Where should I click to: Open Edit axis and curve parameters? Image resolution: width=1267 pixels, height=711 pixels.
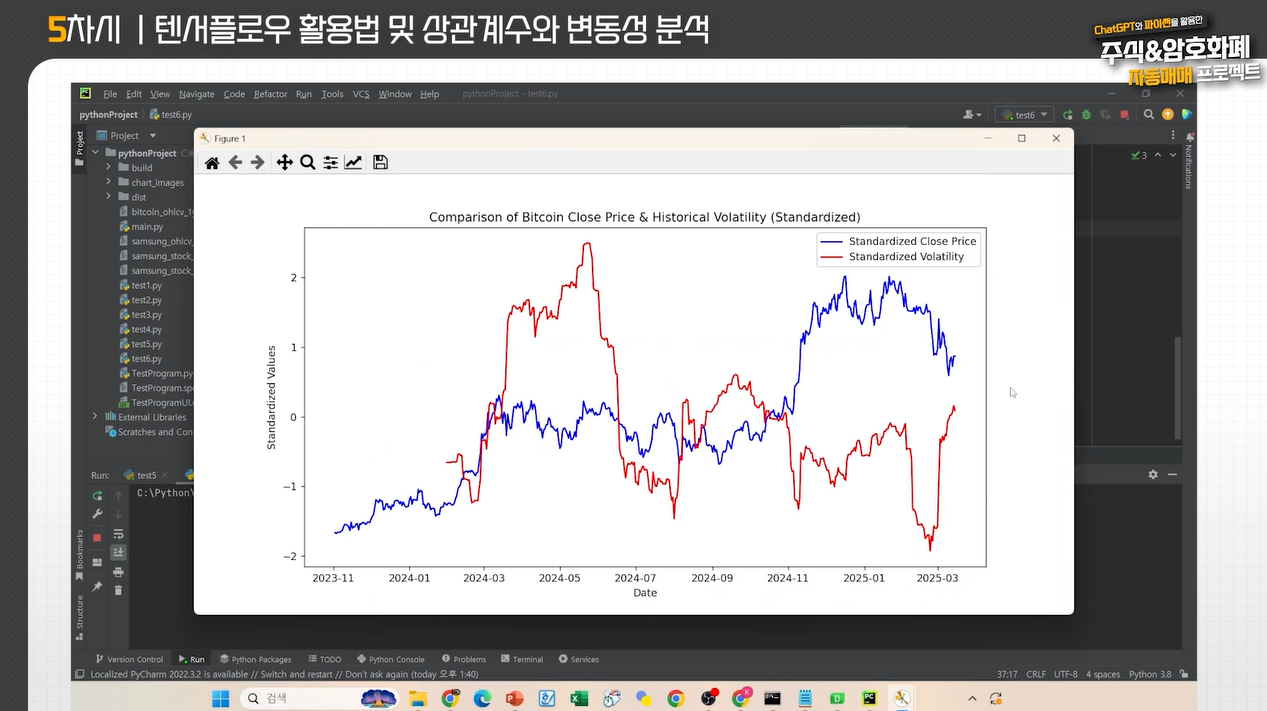pos(353,162)
